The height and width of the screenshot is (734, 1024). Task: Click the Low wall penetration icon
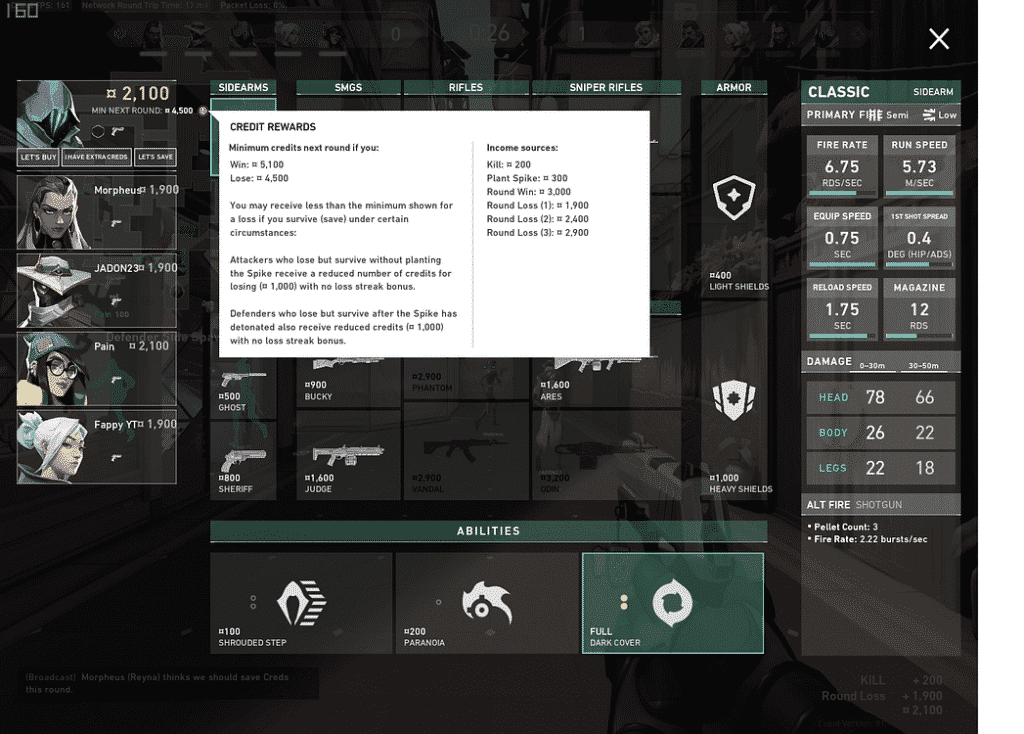(x=929, y=116)
